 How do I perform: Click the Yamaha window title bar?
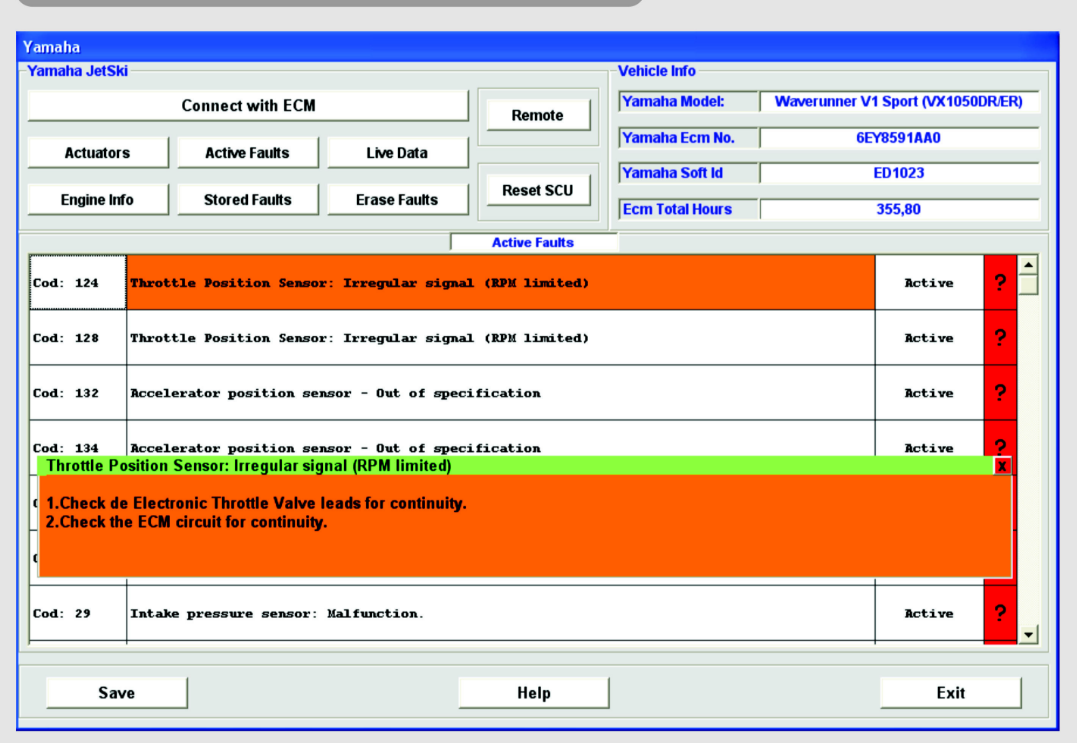click(x=538, y=47)
